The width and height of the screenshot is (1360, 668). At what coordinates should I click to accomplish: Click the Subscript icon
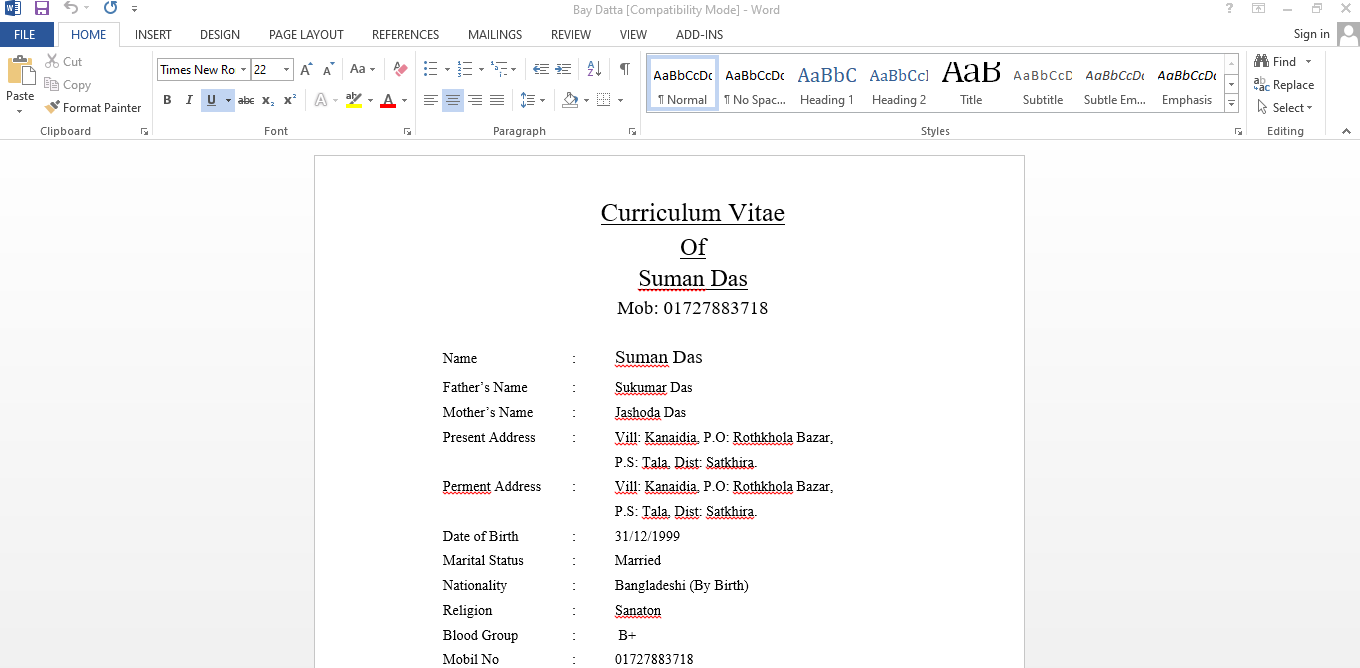pyautogui.click(x=267, y=99)
